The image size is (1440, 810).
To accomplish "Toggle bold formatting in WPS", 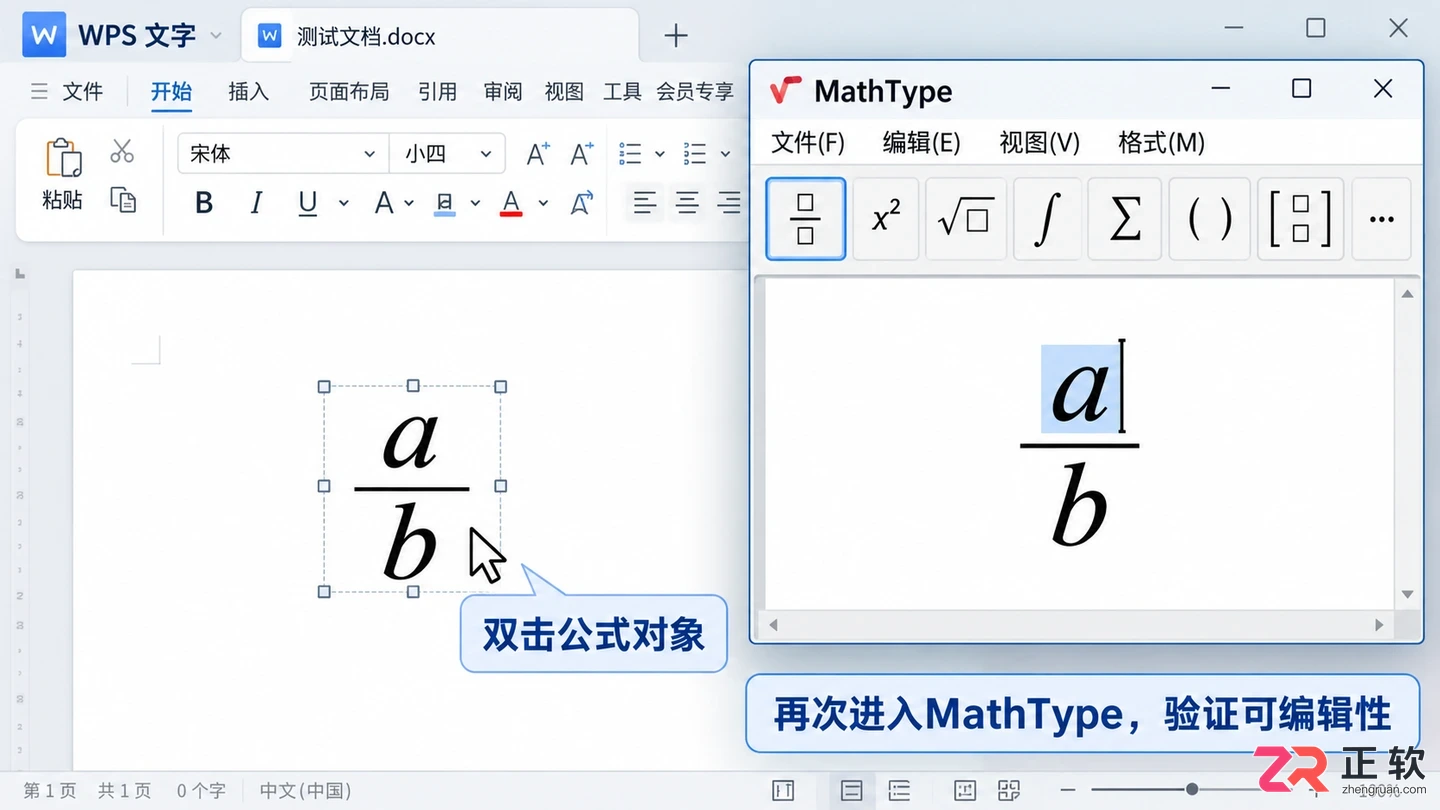I will click(x=204, y=203).
